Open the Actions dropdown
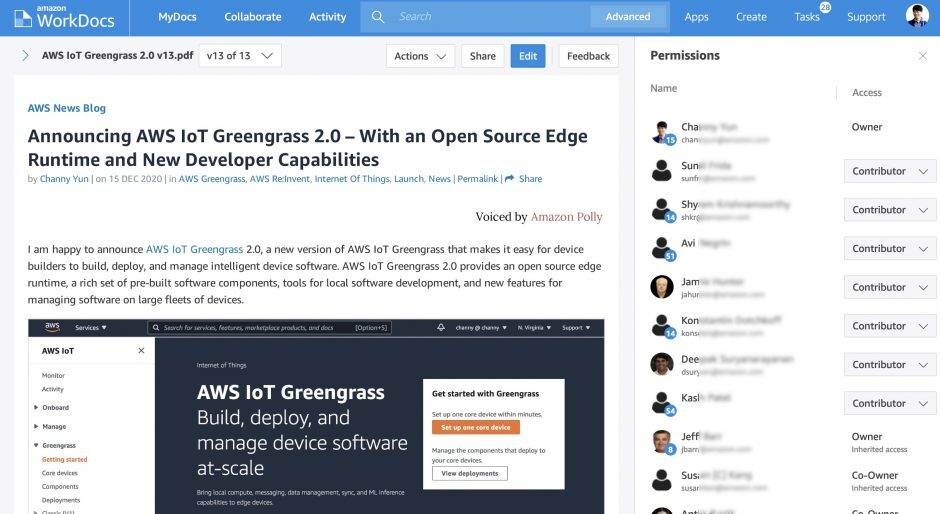 pos(420,56)
